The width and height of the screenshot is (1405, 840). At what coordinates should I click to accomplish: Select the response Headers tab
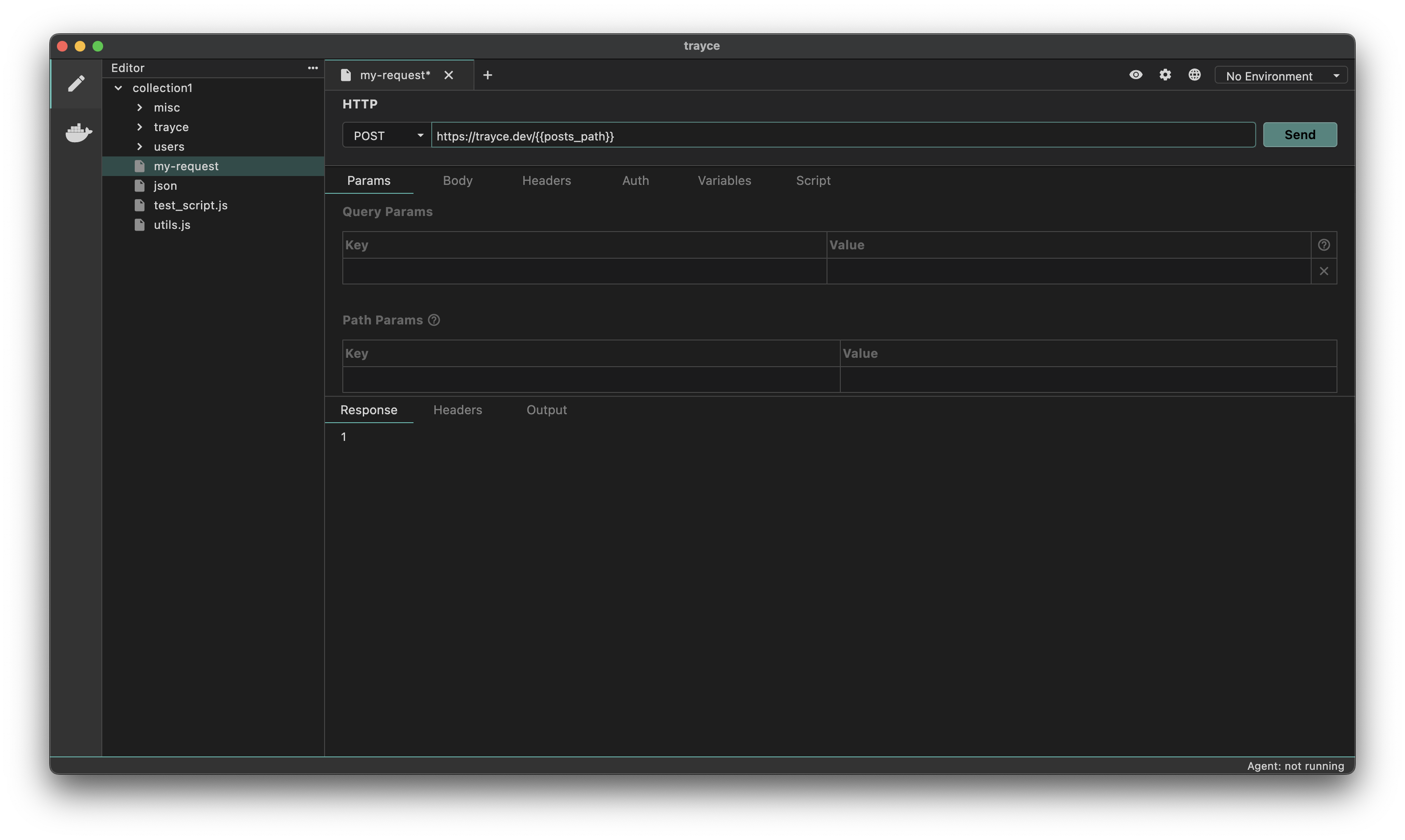[x=458, y=410]
